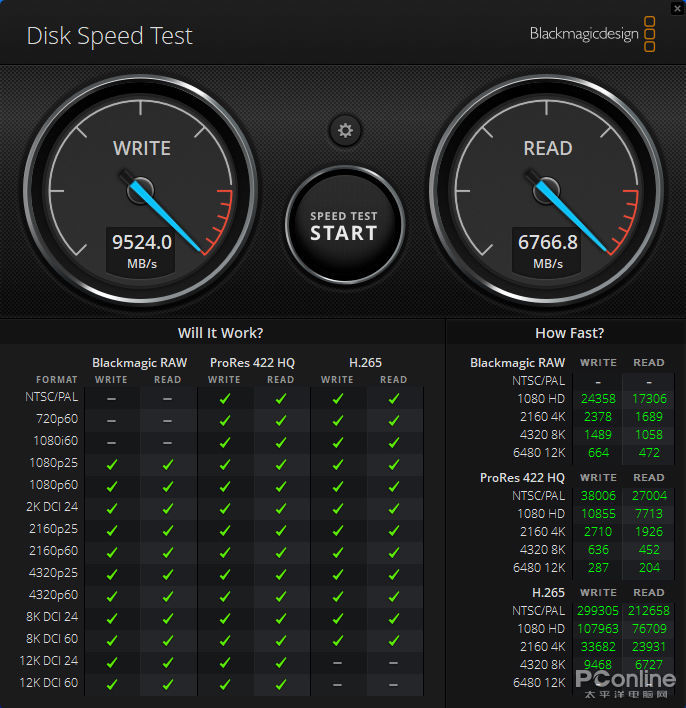The width and height of the screenshot is (686, 708).
Task: Close the Disk Speed Test window
Action: [678, 8]
